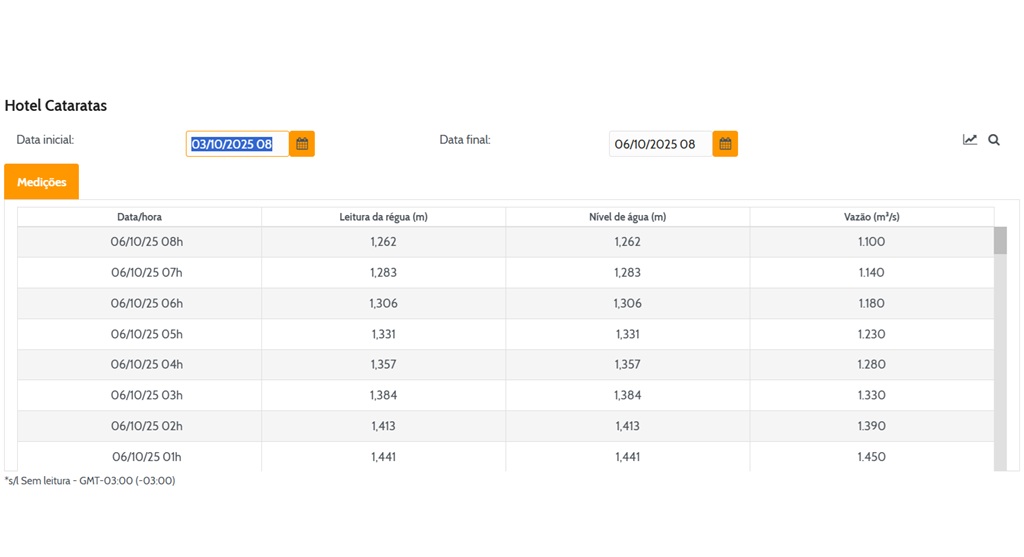Viewport: 1024px width, 557px height.
Task: Select the 06/10/25 02h date cell
Action: click(146, 426)
